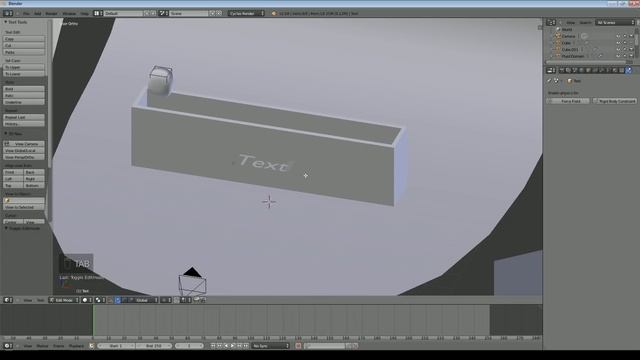Viewport: 640px width, 360px height.
Task: Open the Info editor type selector
Action: [x=8, y=13]
